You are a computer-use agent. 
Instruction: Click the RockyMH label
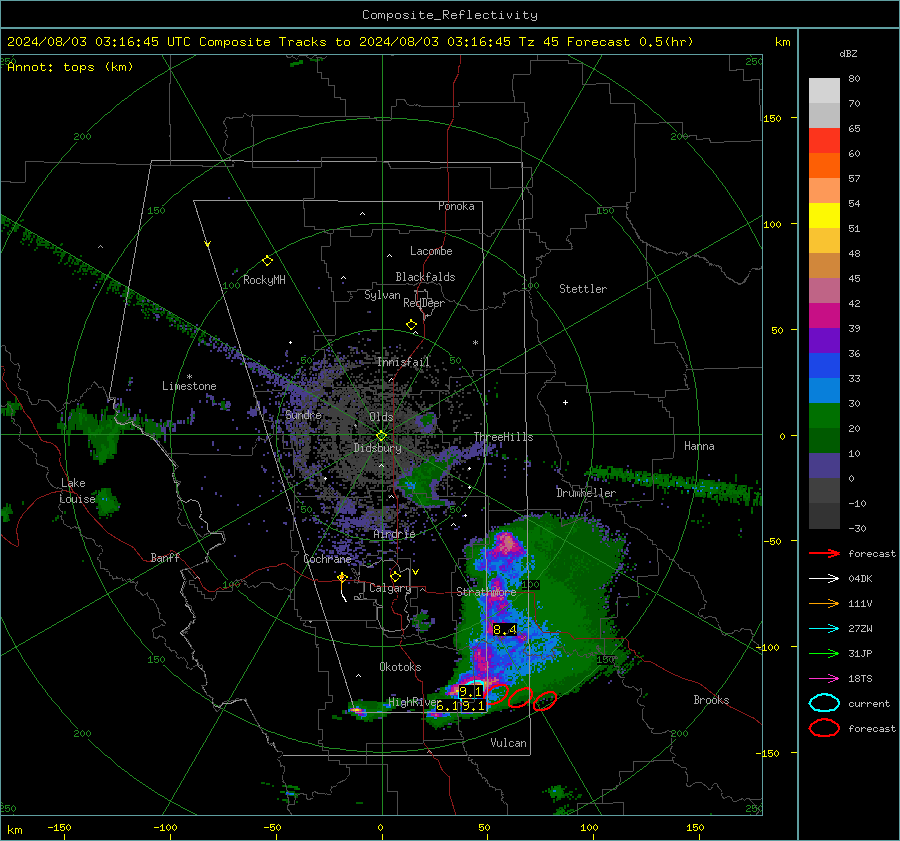(x=264, y=280)
